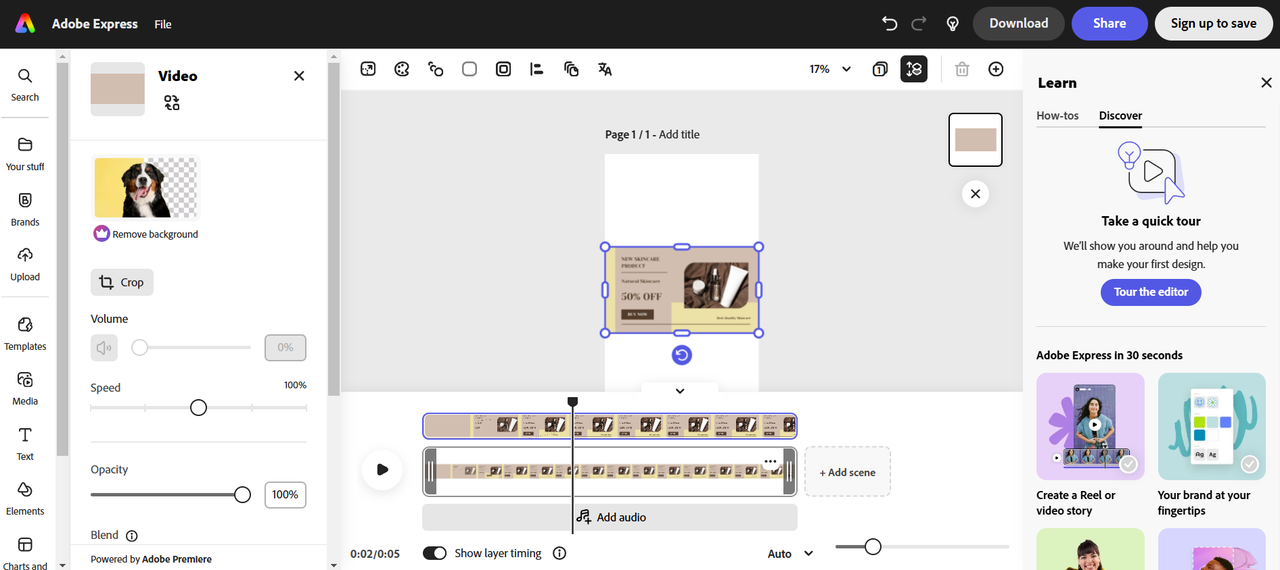
Task: Click the Show layer timing info icon
Action: coord(560,553)
